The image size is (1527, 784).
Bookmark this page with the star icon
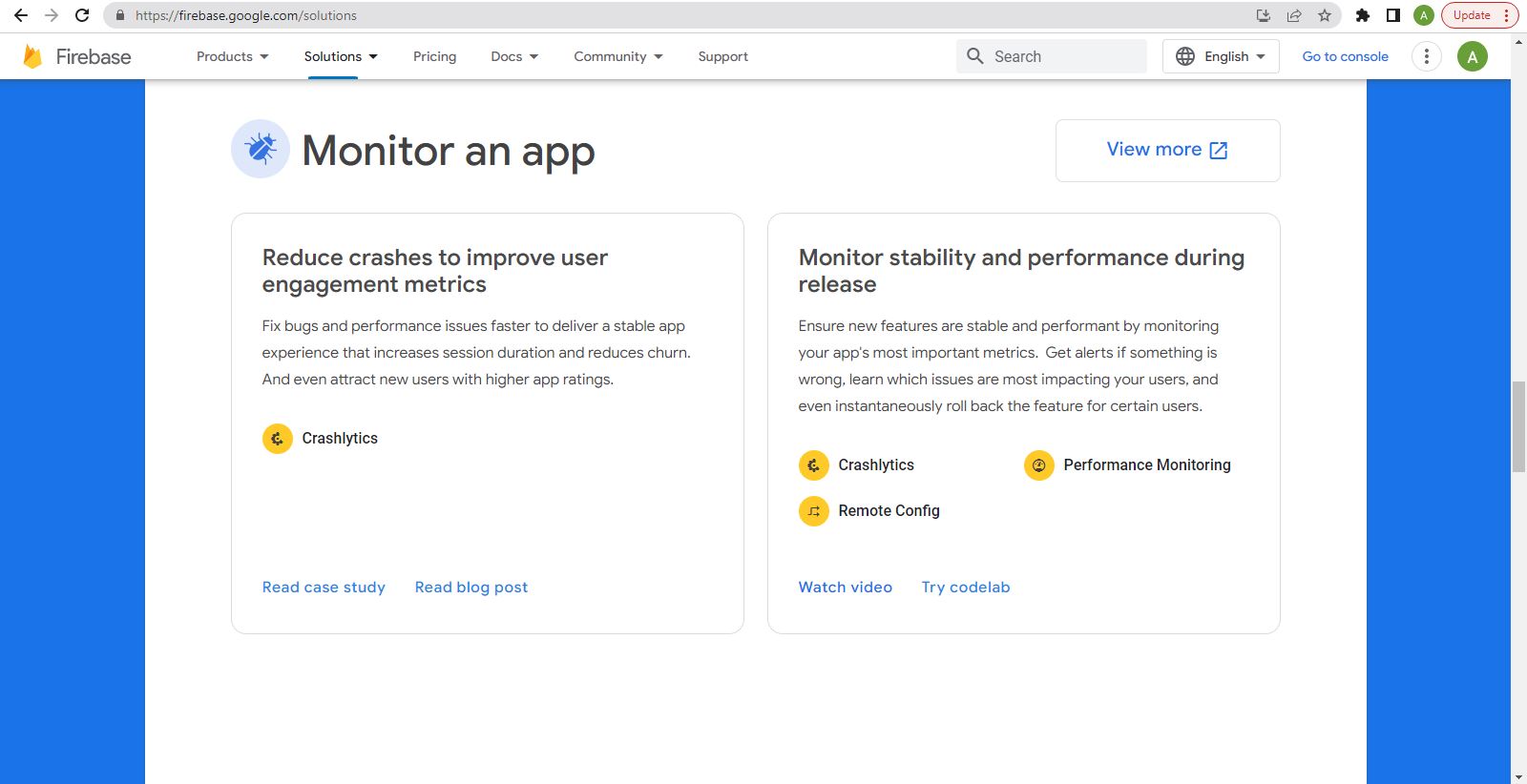1325,15
